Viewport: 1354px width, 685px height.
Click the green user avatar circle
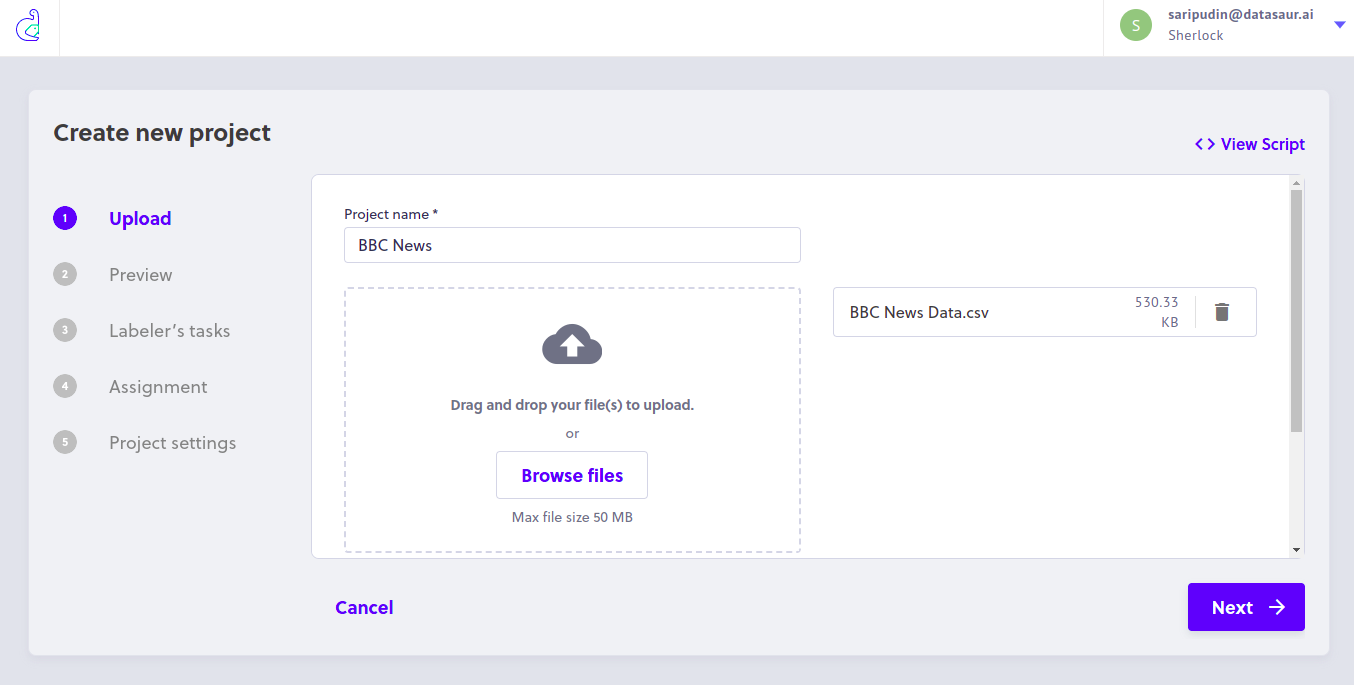(x=1135, y=25)
